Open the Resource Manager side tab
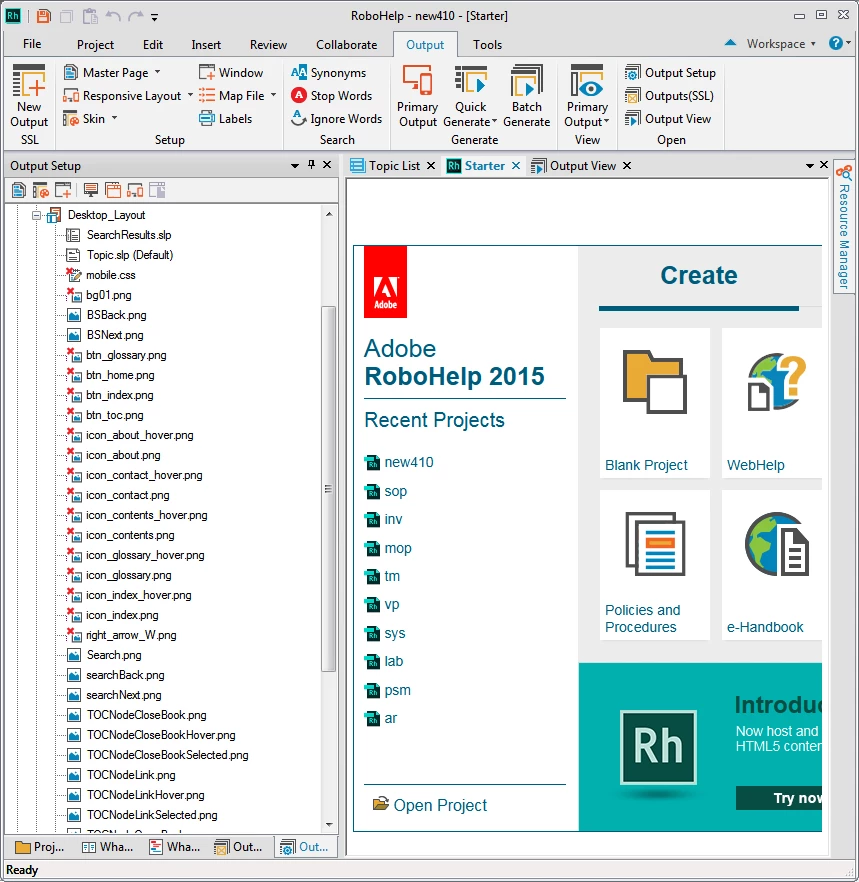Image resolution: width=859 pixels, height=882 pixels. (843, 227)
